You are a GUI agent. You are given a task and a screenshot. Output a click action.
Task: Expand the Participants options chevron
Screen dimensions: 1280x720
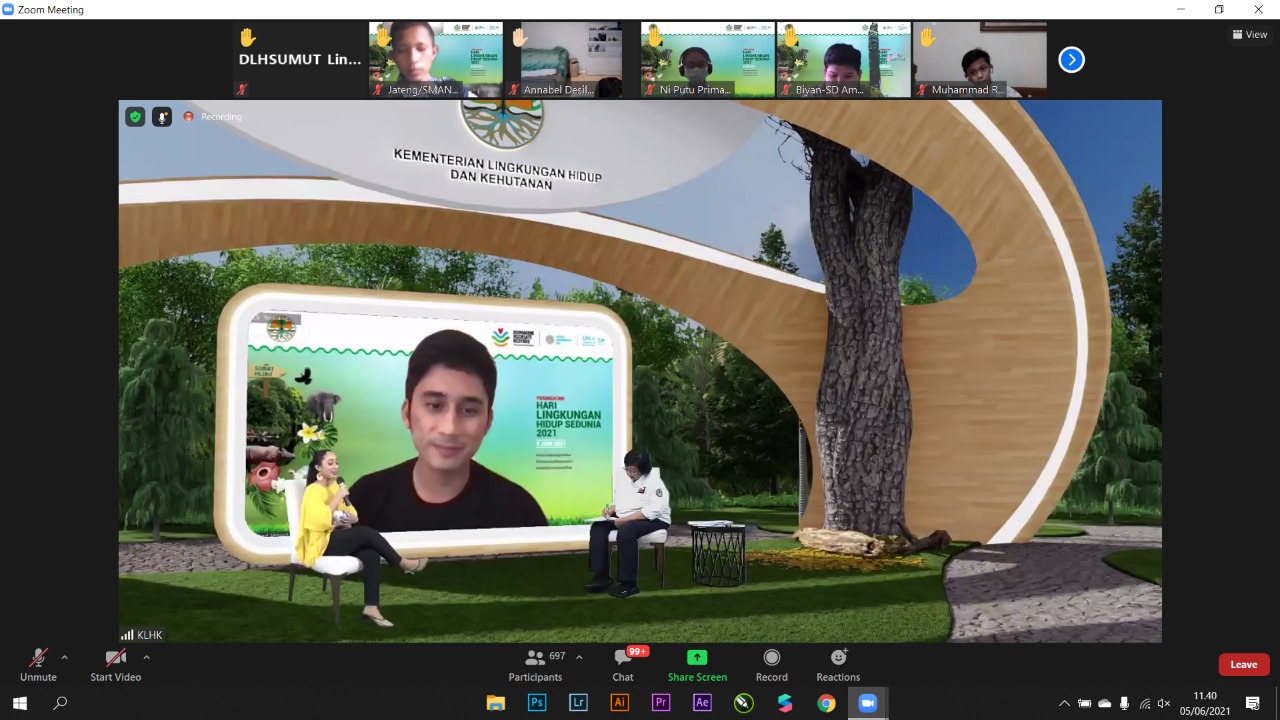[x=579, y=657]
